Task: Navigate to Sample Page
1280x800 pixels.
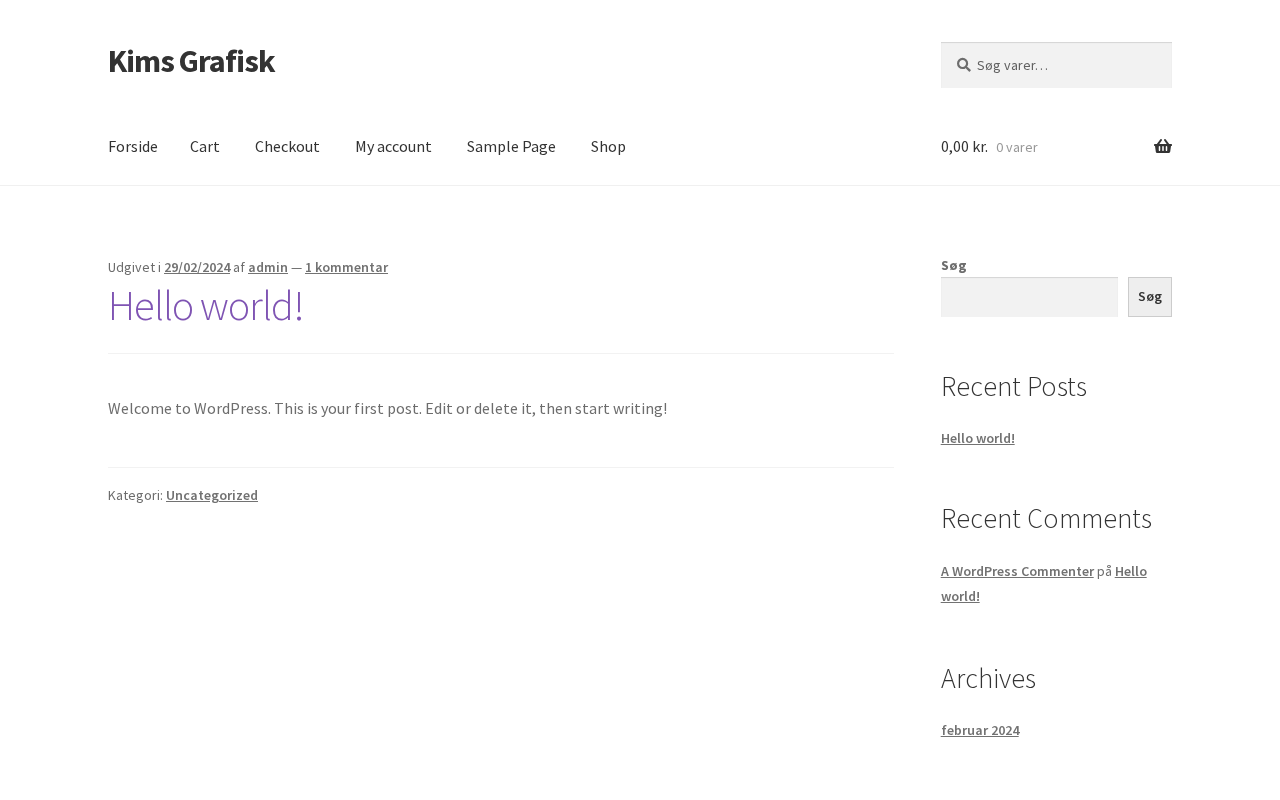Action: pyautogui.click(x=511, y=147)
